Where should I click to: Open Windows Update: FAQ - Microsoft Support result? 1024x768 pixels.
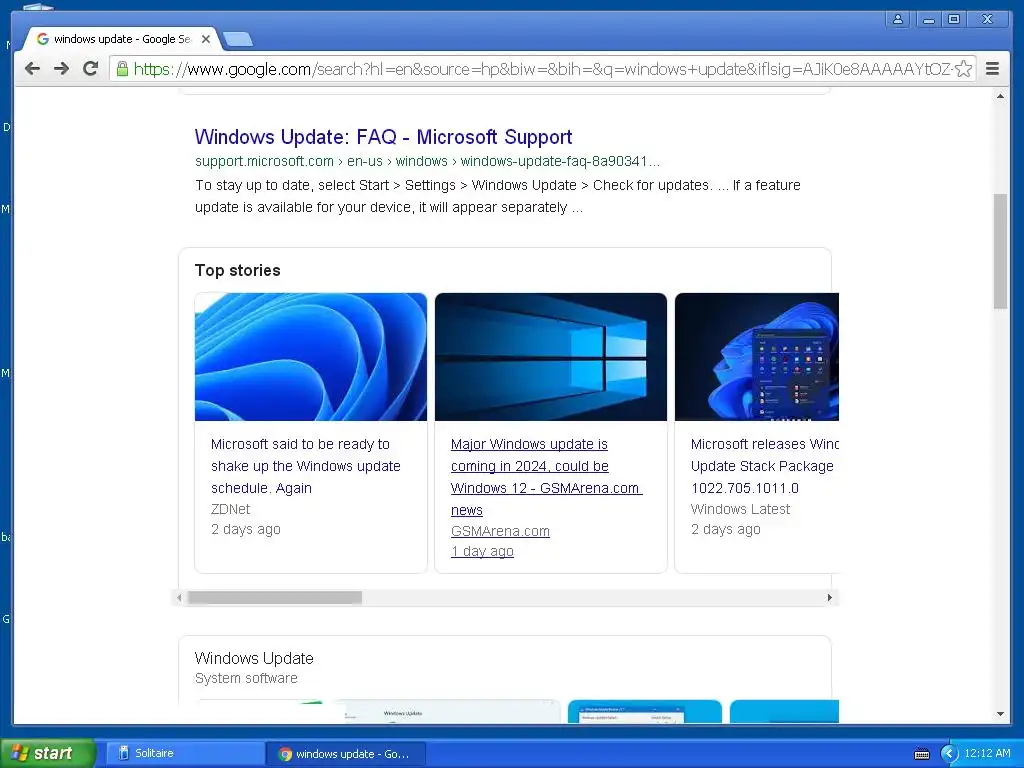[x=383, y=137]
